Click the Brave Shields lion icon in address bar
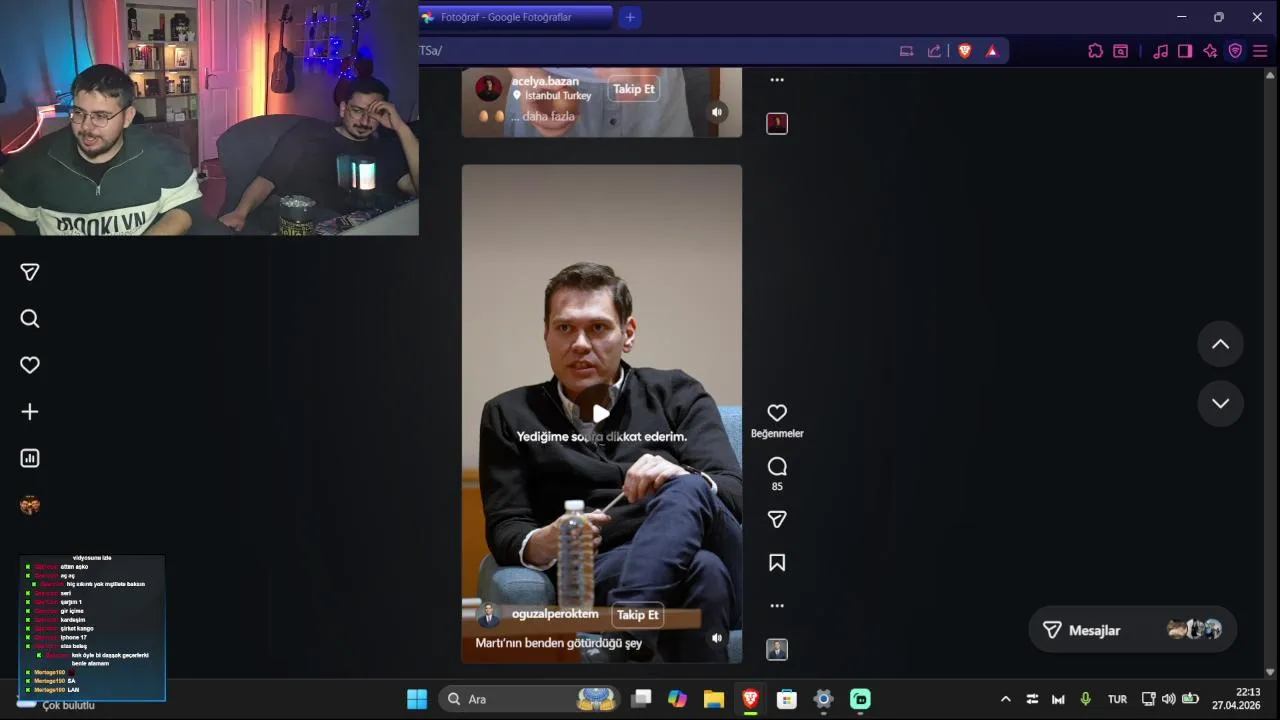The image size is (1280, 720). pyautogui.click(x=965, y=51)
